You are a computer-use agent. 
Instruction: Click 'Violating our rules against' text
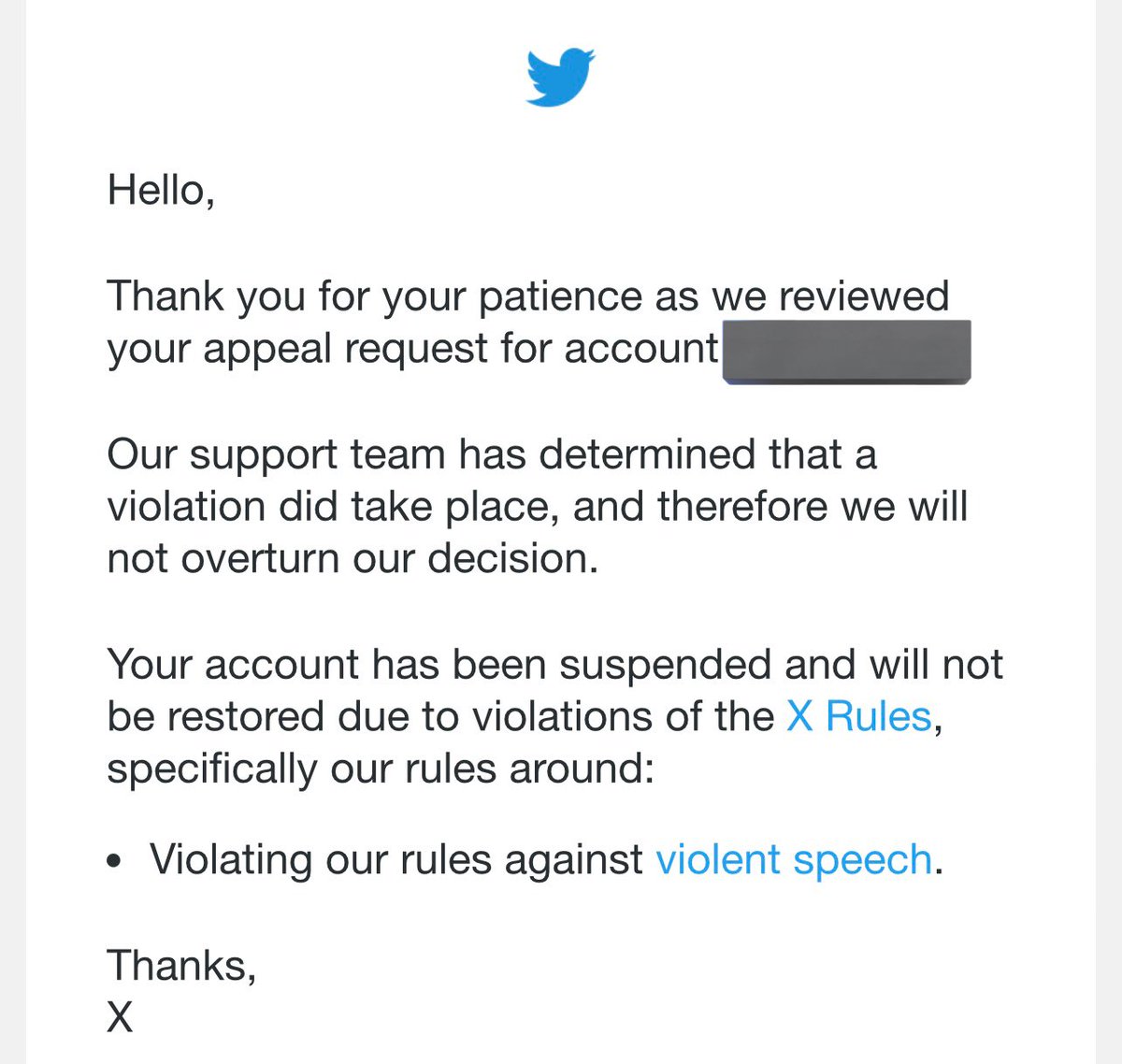[396, 860]
